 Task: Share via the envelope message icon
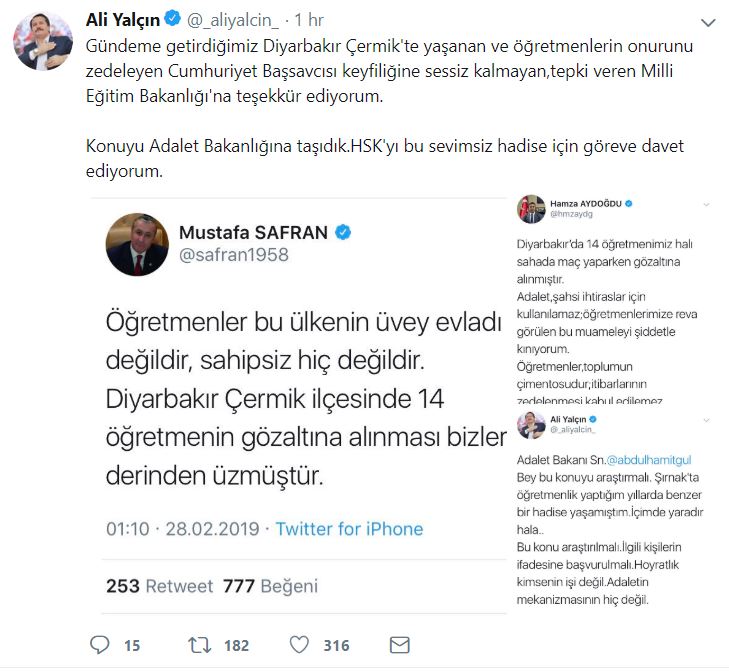click(x=399, y=645)
